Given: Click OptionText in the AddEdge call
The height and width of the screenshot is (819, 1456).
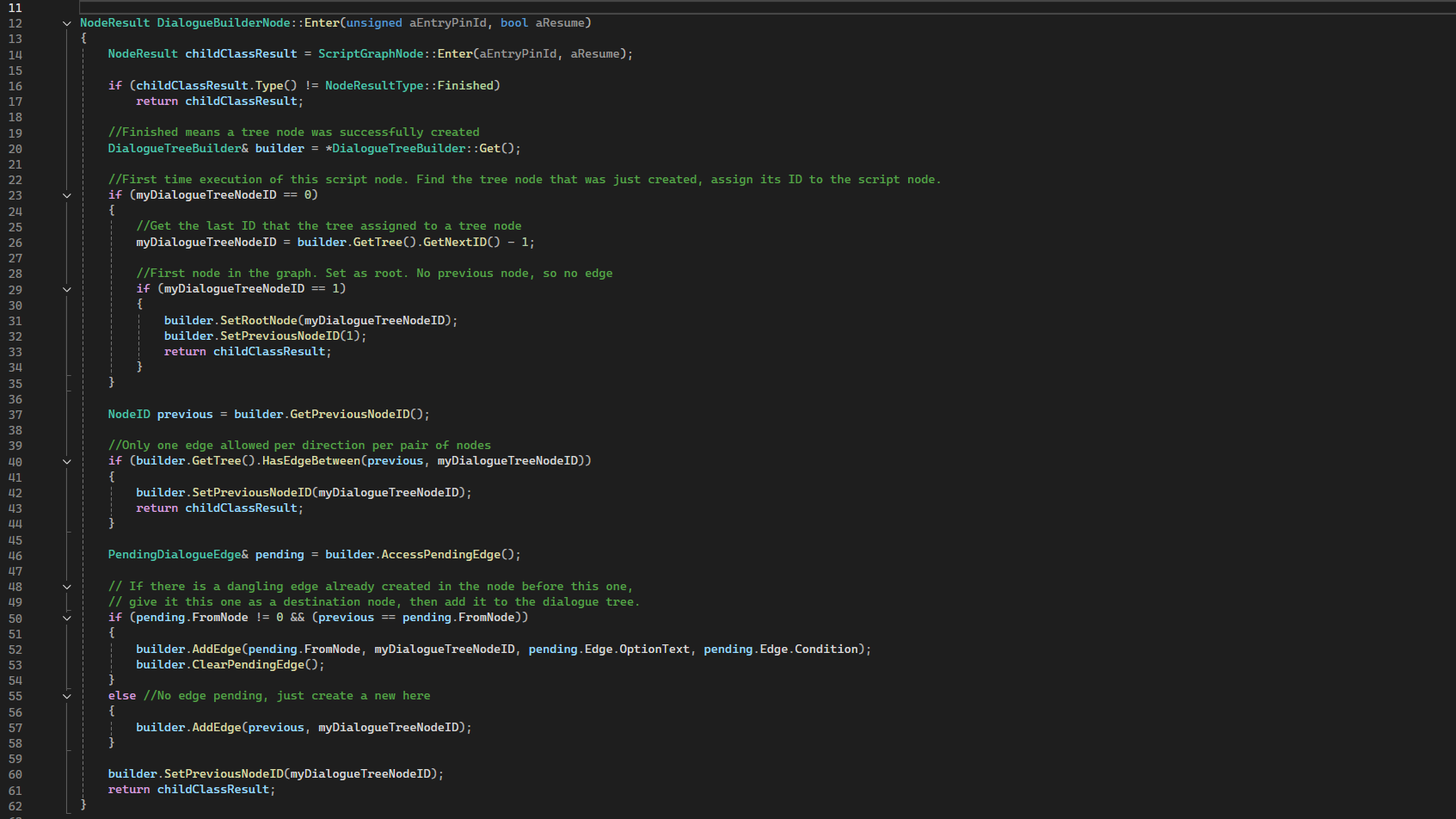Looking at the screenshot, I should [654, 650].
